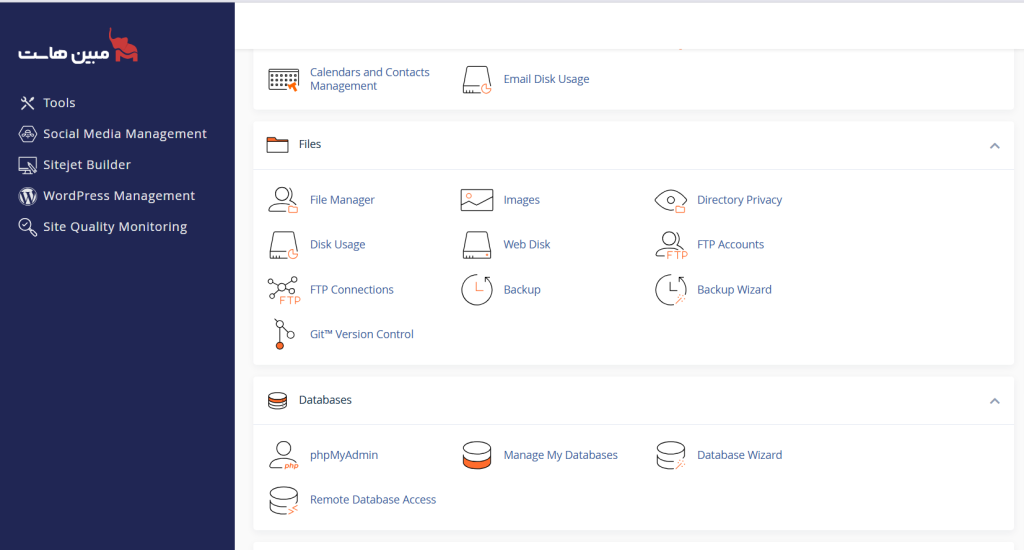Click the Sitejet Builder sidebar icon
Viewport: 1024px width, 550px height.
coord(27,165)
